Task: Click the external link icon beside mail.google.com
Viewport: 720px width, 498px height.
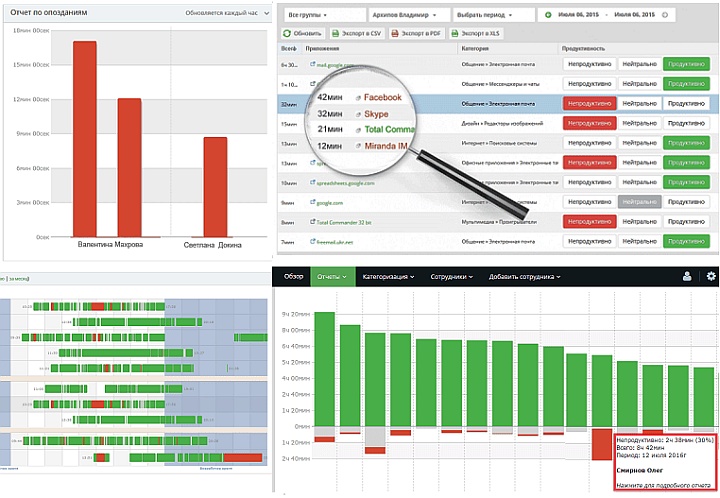Action: [x=313, y=64]
